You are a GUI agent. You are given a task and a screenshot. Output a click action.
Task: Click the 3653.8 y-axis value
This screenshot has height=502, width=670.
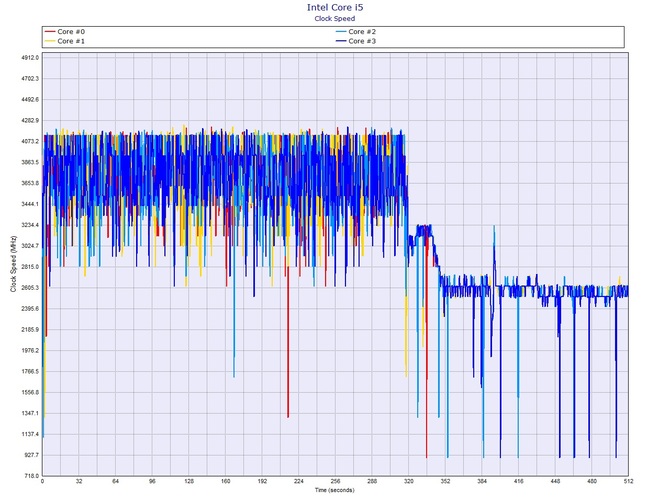click(x=30, y=183)
